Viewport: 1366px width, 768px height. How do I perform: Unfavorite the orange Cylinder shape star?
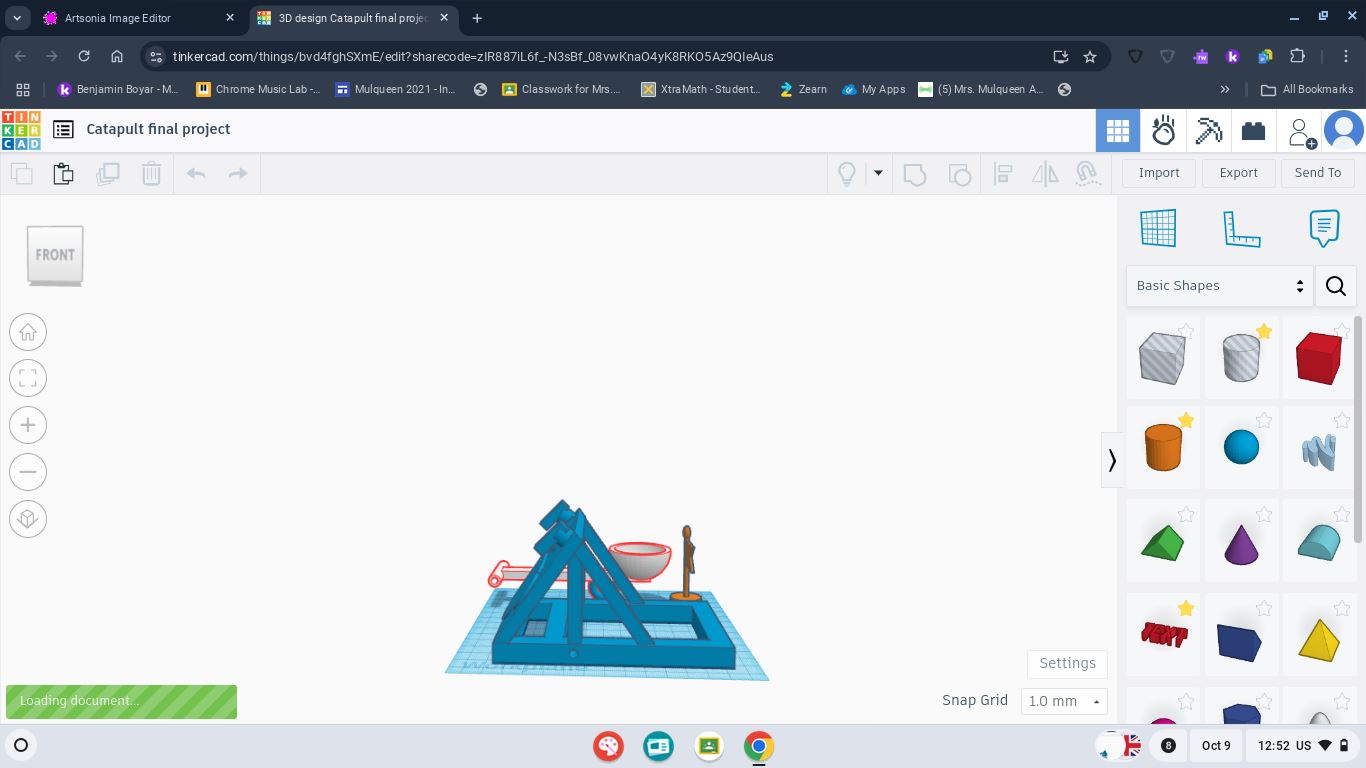1186,421
